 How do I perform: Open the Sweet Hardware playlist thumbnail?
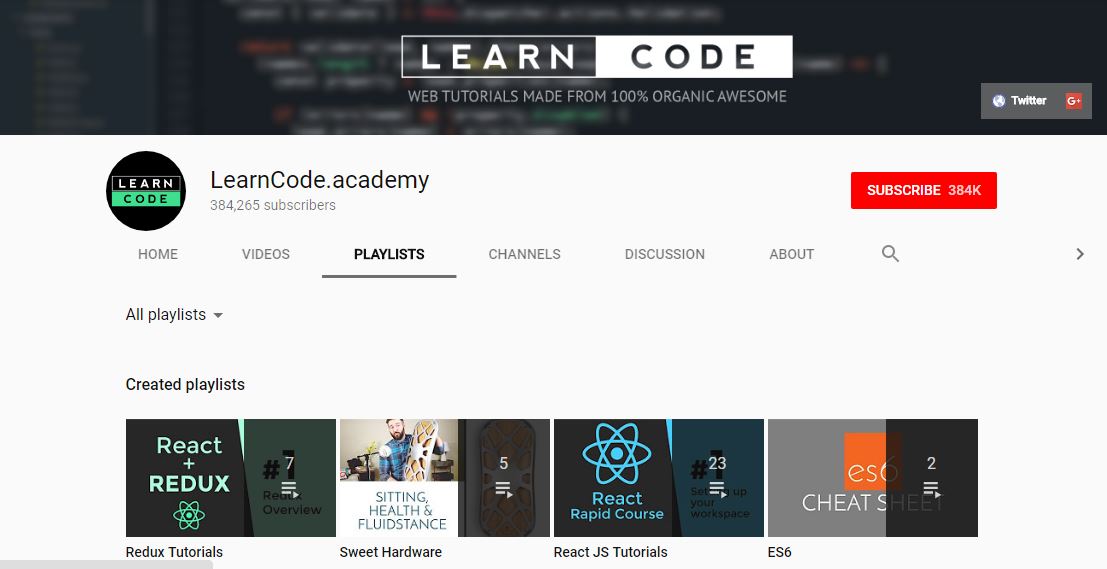[x=445, y=478]
